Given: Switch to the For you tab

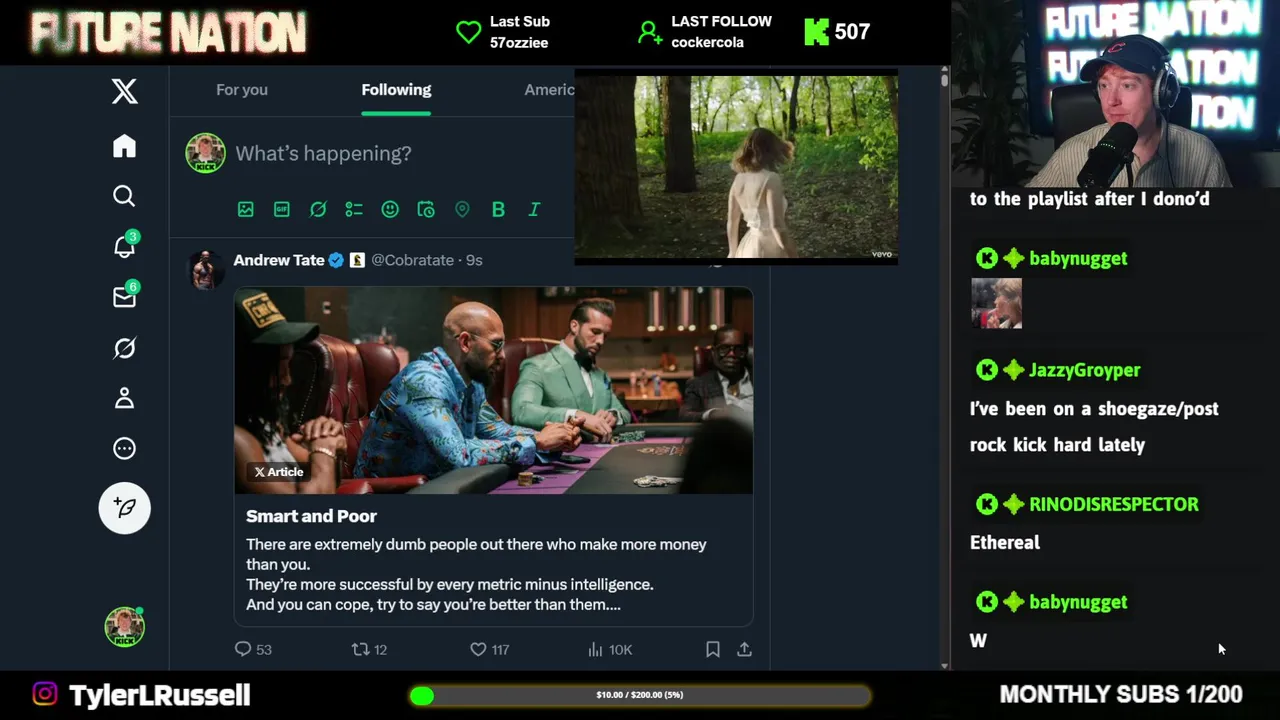Looking at the screenshot, I should (242, 89).
